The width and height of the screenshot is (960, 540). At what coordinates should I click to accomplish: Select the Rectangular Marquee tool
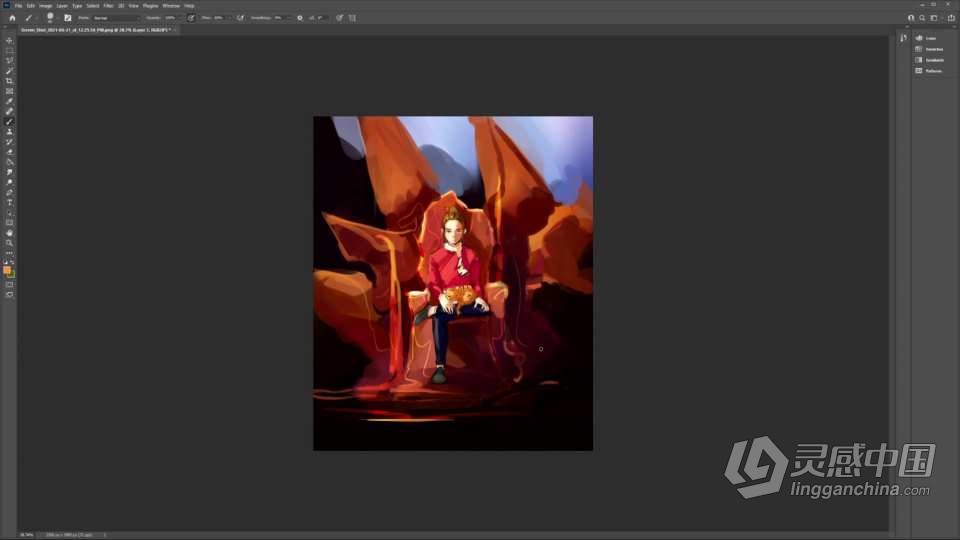coord(9,51)
